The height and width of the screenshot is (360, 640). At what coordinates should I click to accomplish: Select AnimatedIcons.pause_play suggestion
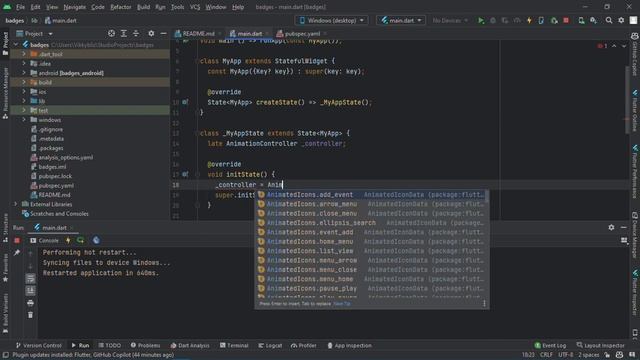(x=371, y=289)
